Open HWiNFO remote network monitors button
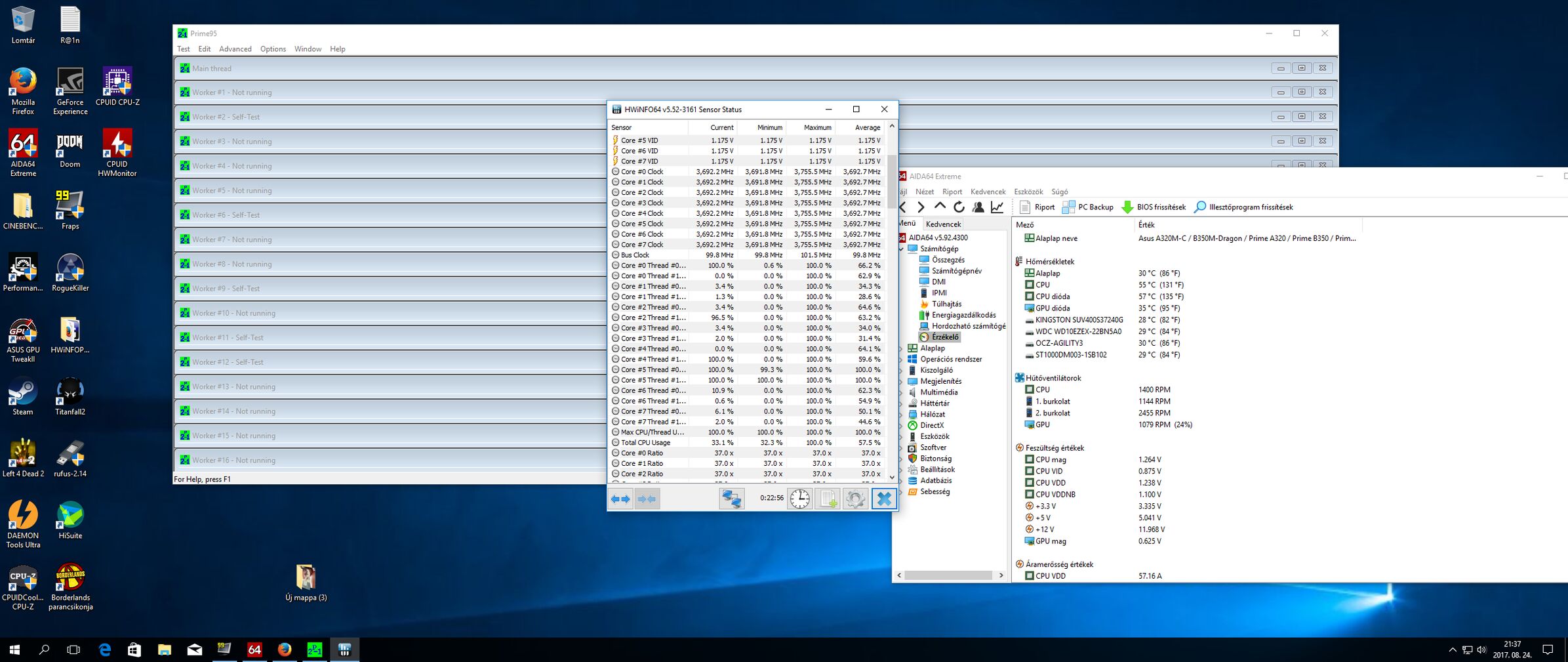 click(731, 499)
